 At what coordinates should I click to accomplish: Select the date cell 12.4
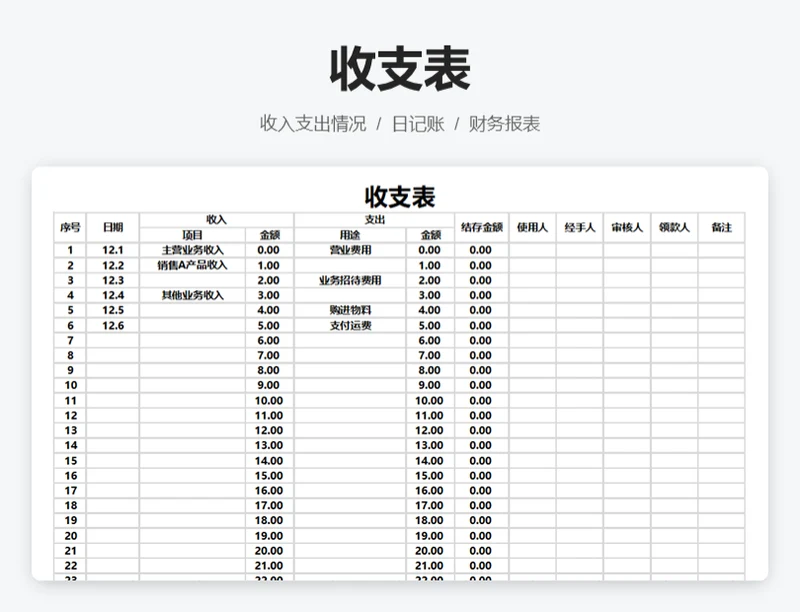113,295
